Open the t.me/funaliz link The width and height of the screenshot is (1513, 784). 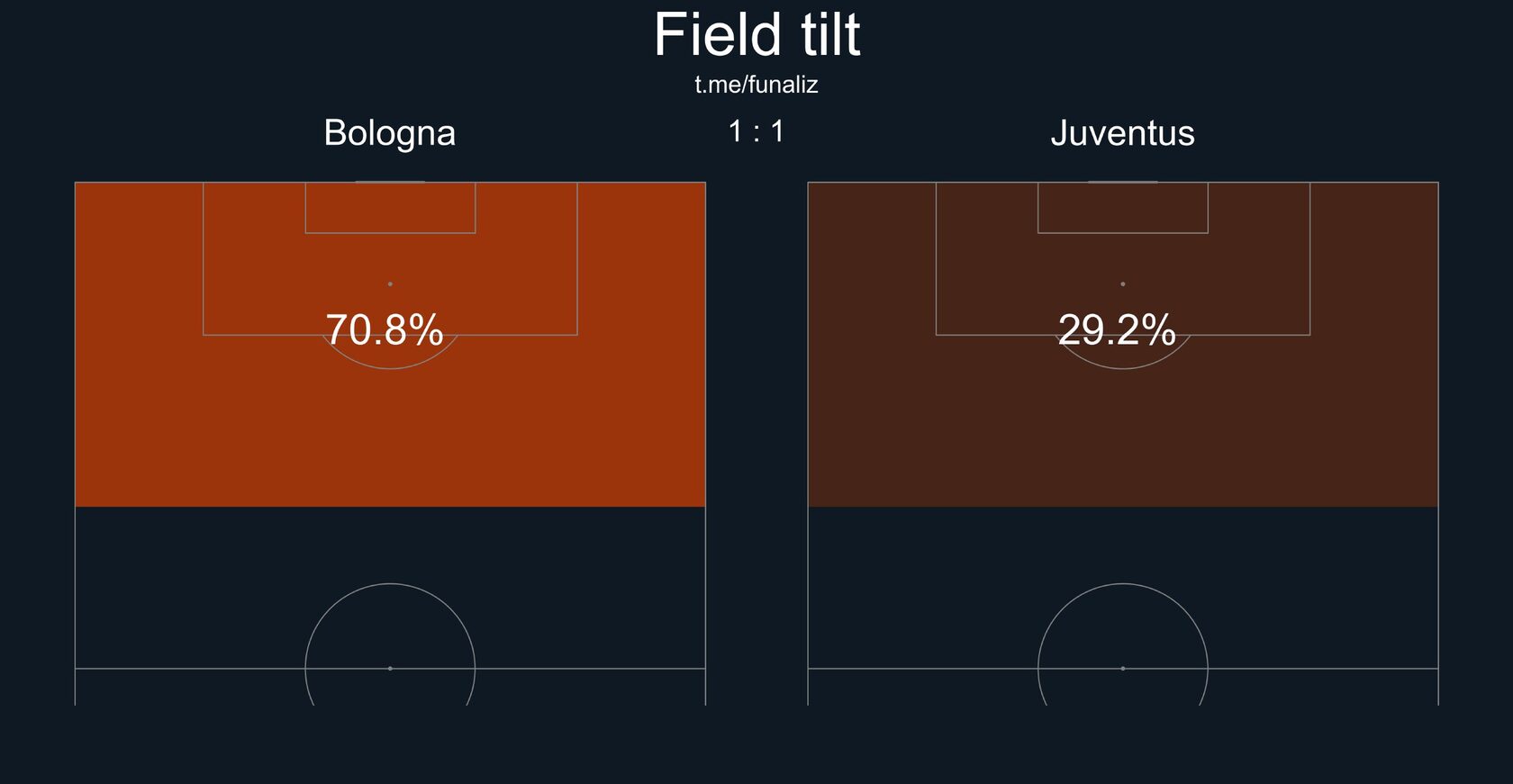[756, 85]
